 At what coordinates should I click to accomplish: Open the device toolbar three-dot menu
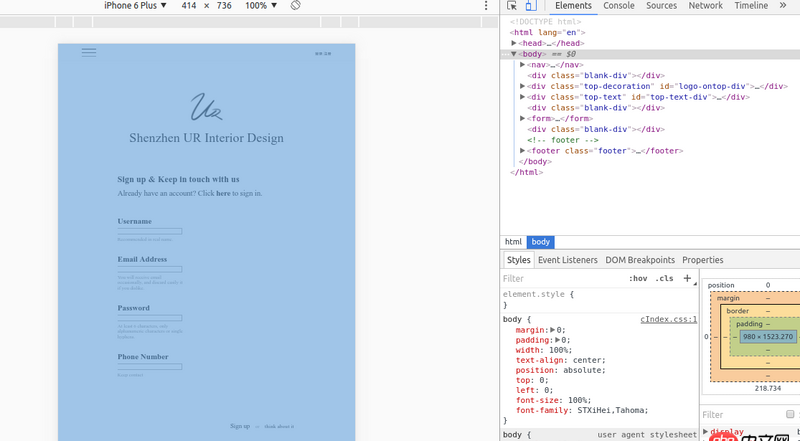coord(485,6)
